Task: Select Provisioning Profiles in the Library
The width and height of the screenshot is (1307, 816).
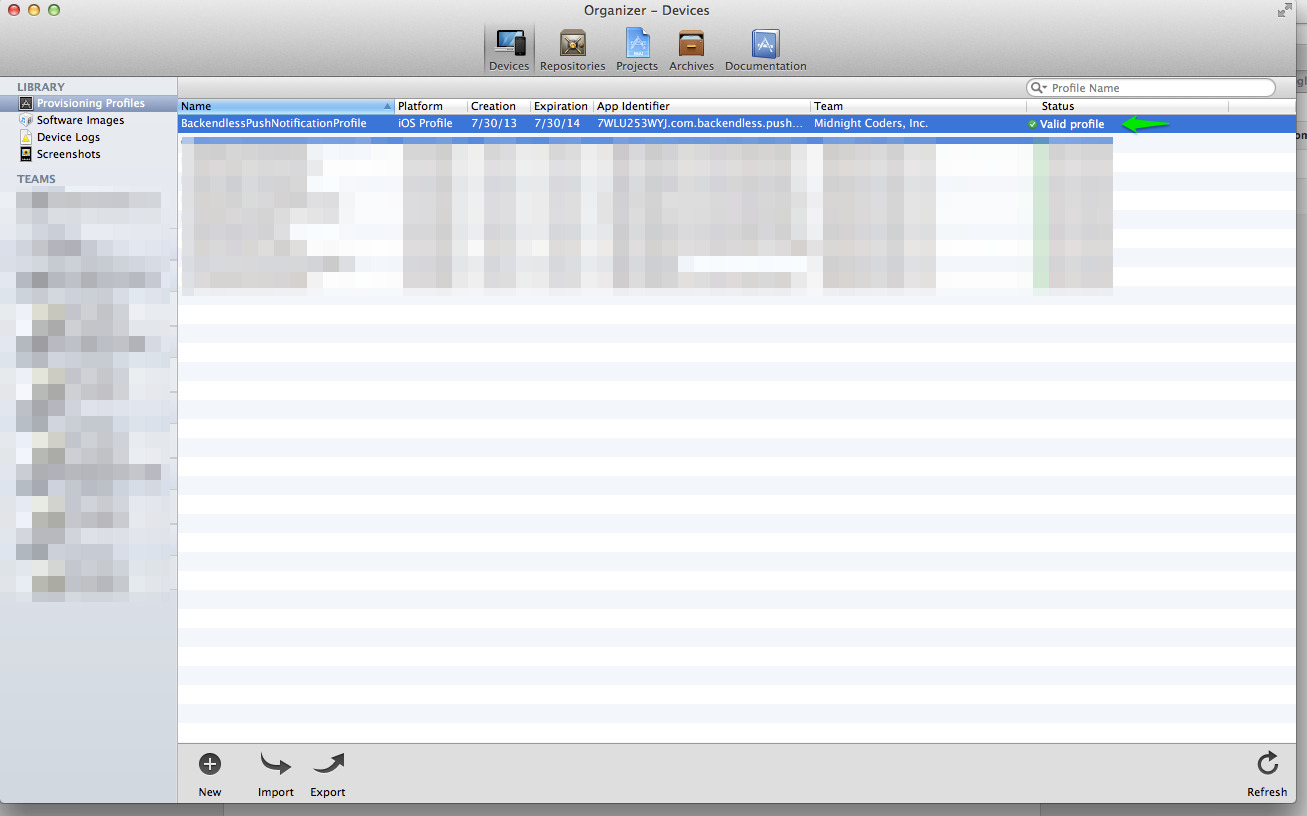Action: click(91, 103)
